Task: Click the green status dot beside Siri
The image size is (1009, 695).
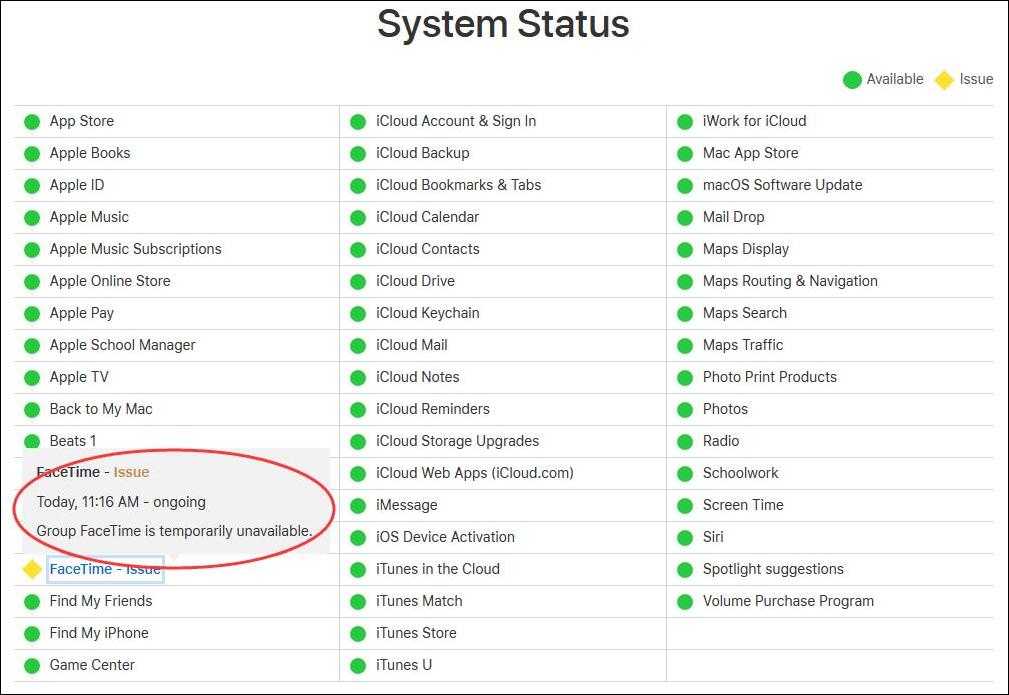Action: click(x=685, y=538)
